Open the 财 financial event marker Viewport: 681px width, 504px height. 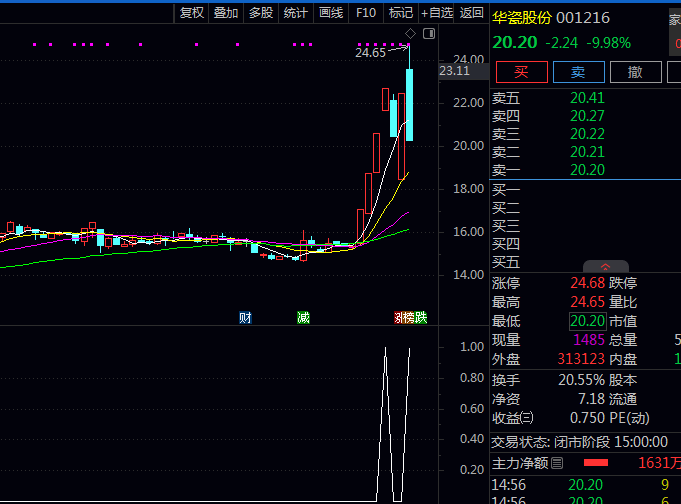[245, 318]
